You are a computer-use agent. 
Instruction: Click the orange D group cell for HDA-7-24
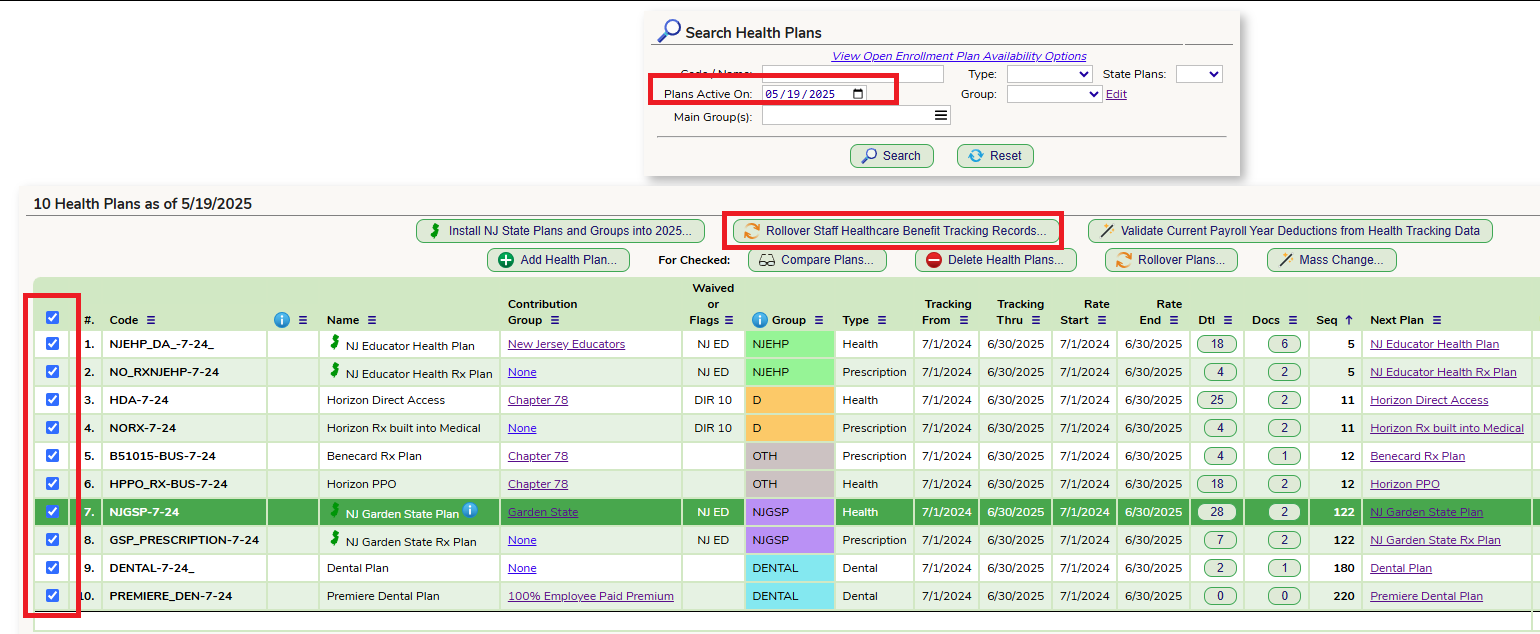click(789, 400)
